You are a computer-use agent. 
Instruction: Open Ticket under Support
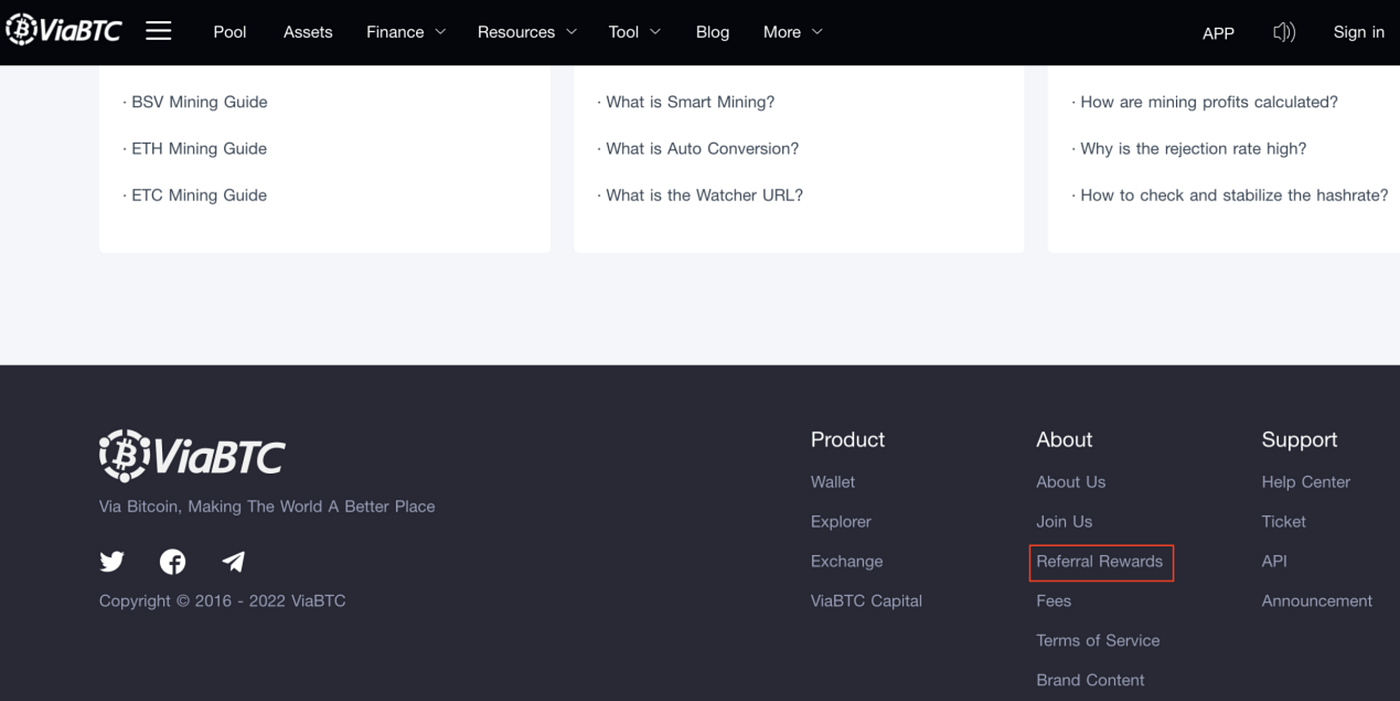click(1284, 522)
